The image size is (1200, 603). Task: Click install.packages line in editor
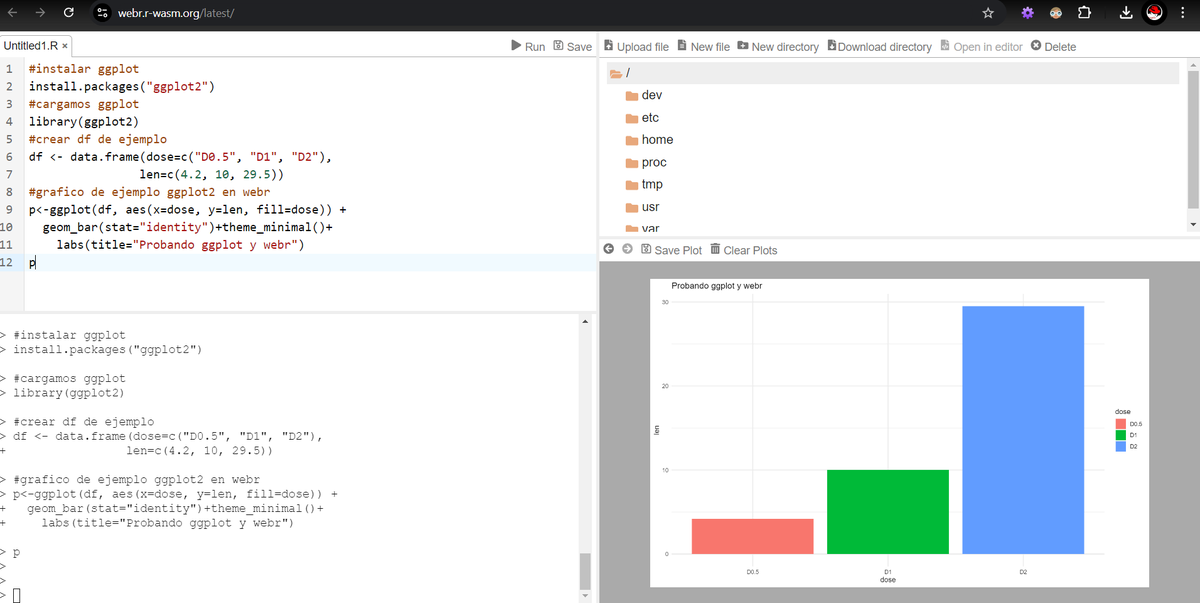click(122, 86)
